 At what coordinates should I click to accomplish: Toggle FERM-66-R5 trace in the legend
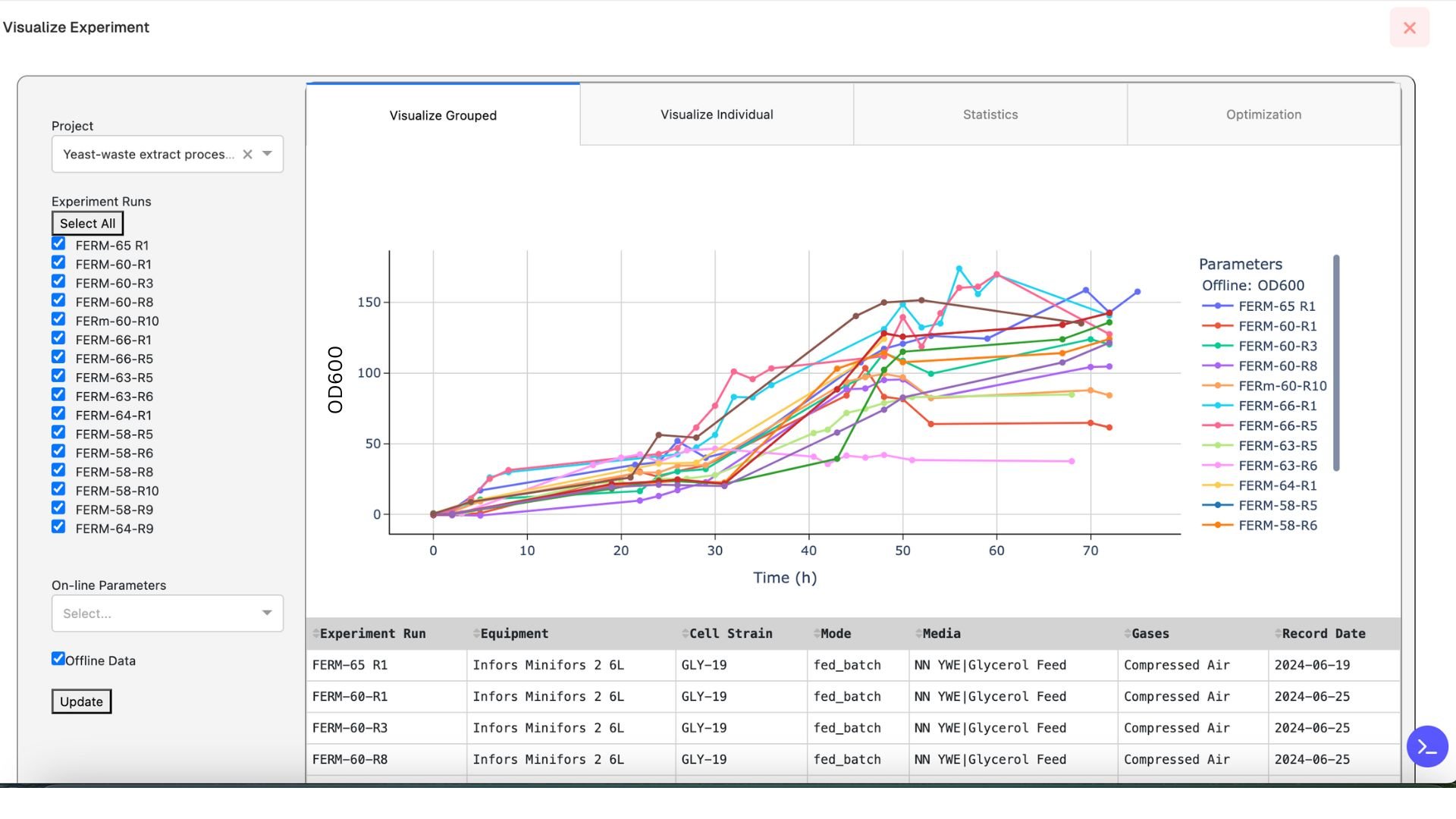tap(1277, 426)
